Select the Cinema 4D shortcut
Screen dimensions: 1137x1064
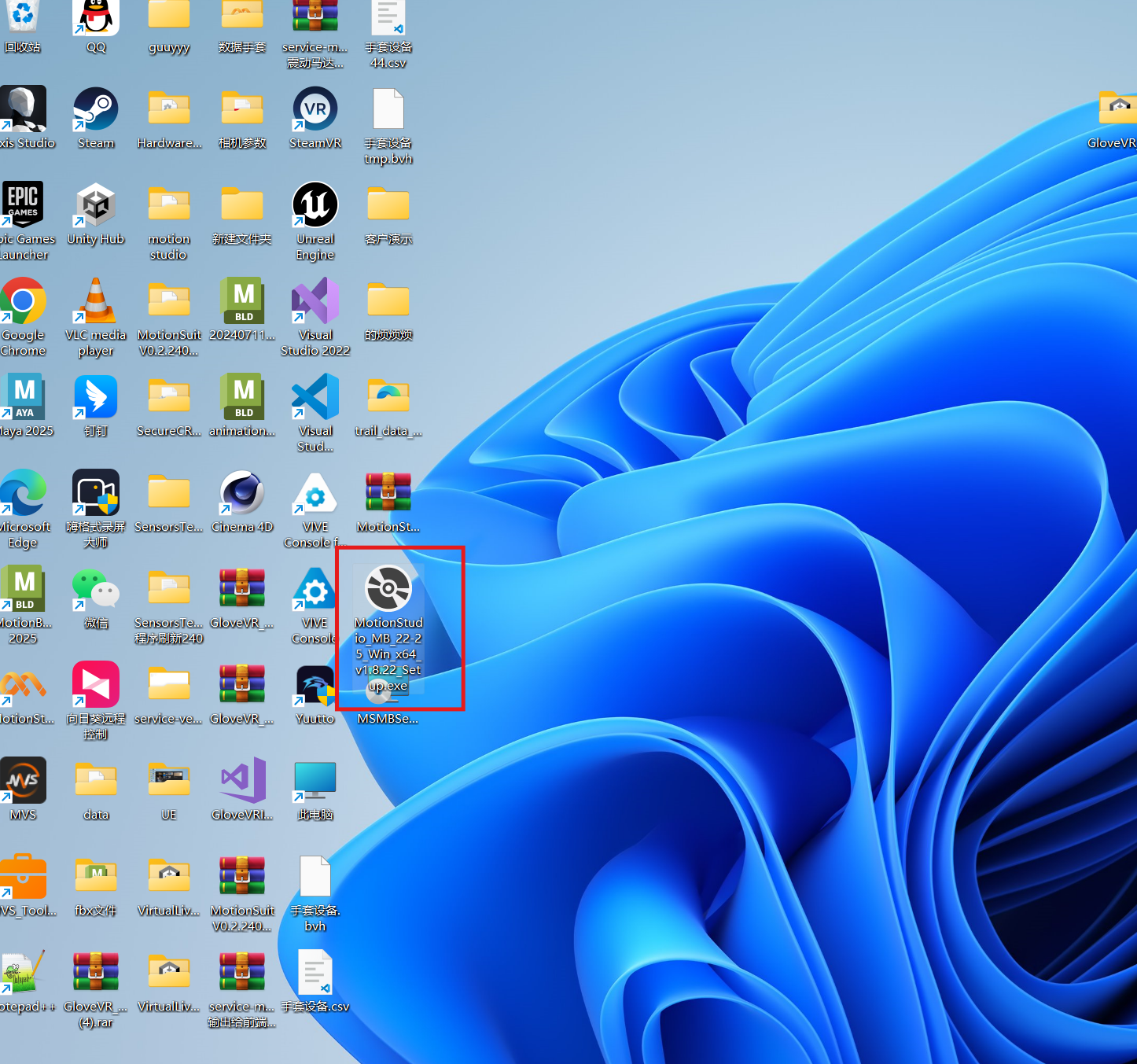(242, 493)
